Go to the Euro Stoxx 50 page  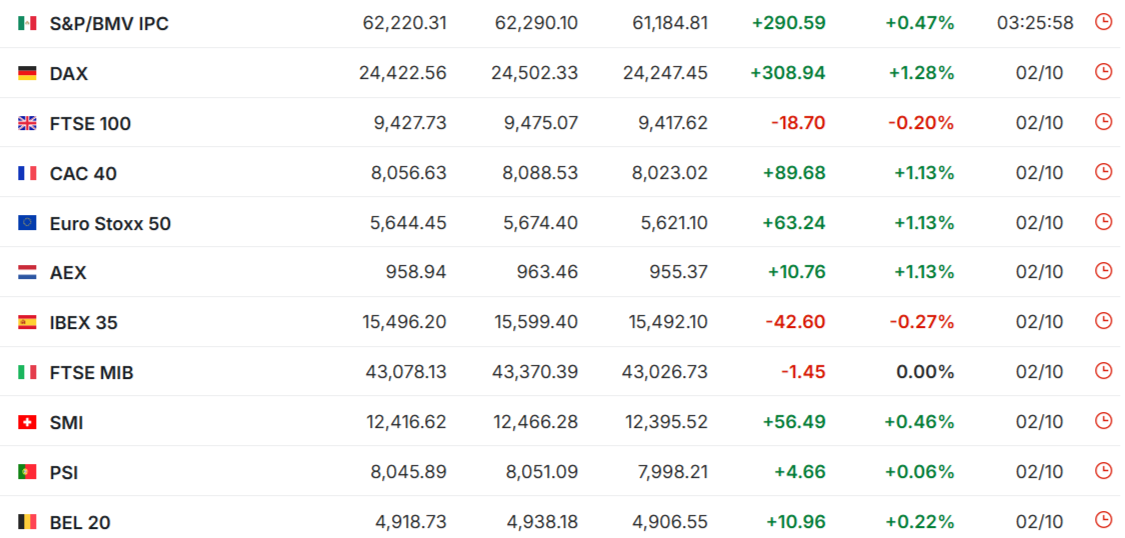(110, 223)
